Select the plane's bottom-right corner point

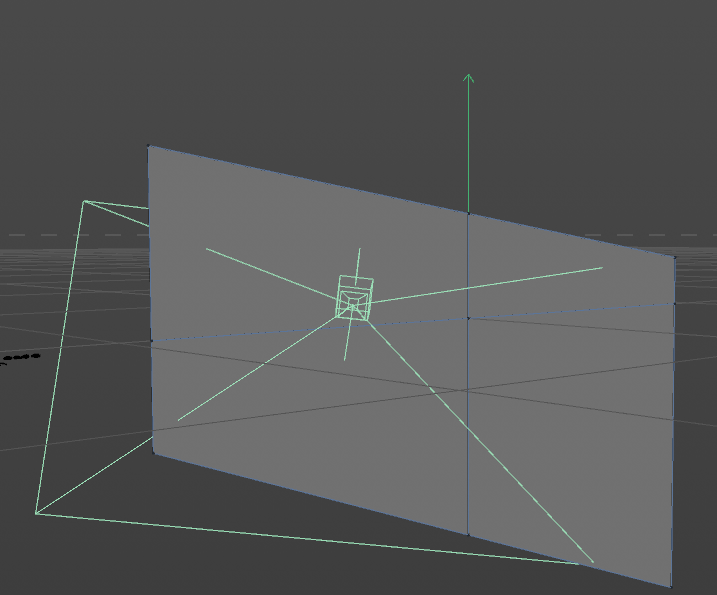[671, 586]
